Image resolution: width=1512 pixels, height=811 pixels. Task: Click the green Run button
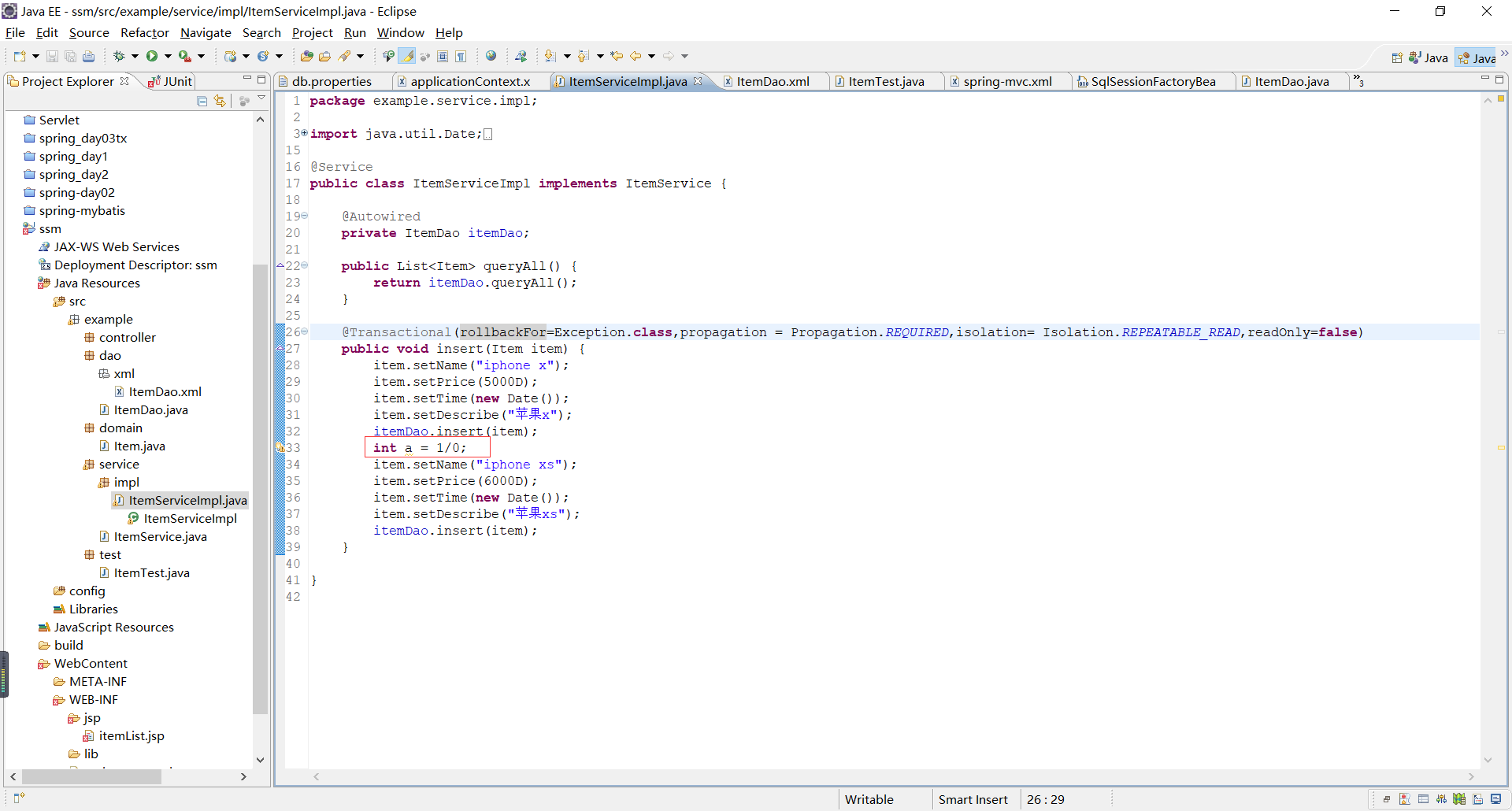152,56
